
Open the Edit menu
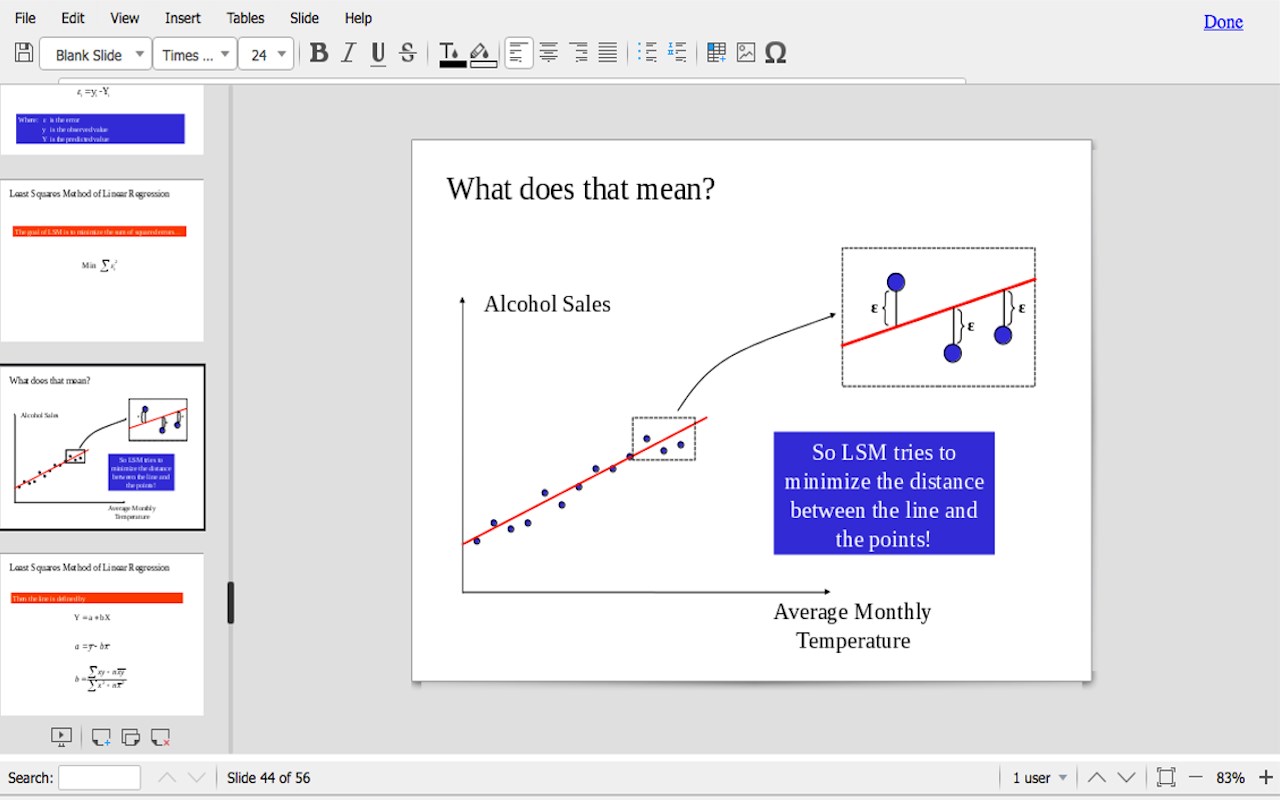coord(73,18)
